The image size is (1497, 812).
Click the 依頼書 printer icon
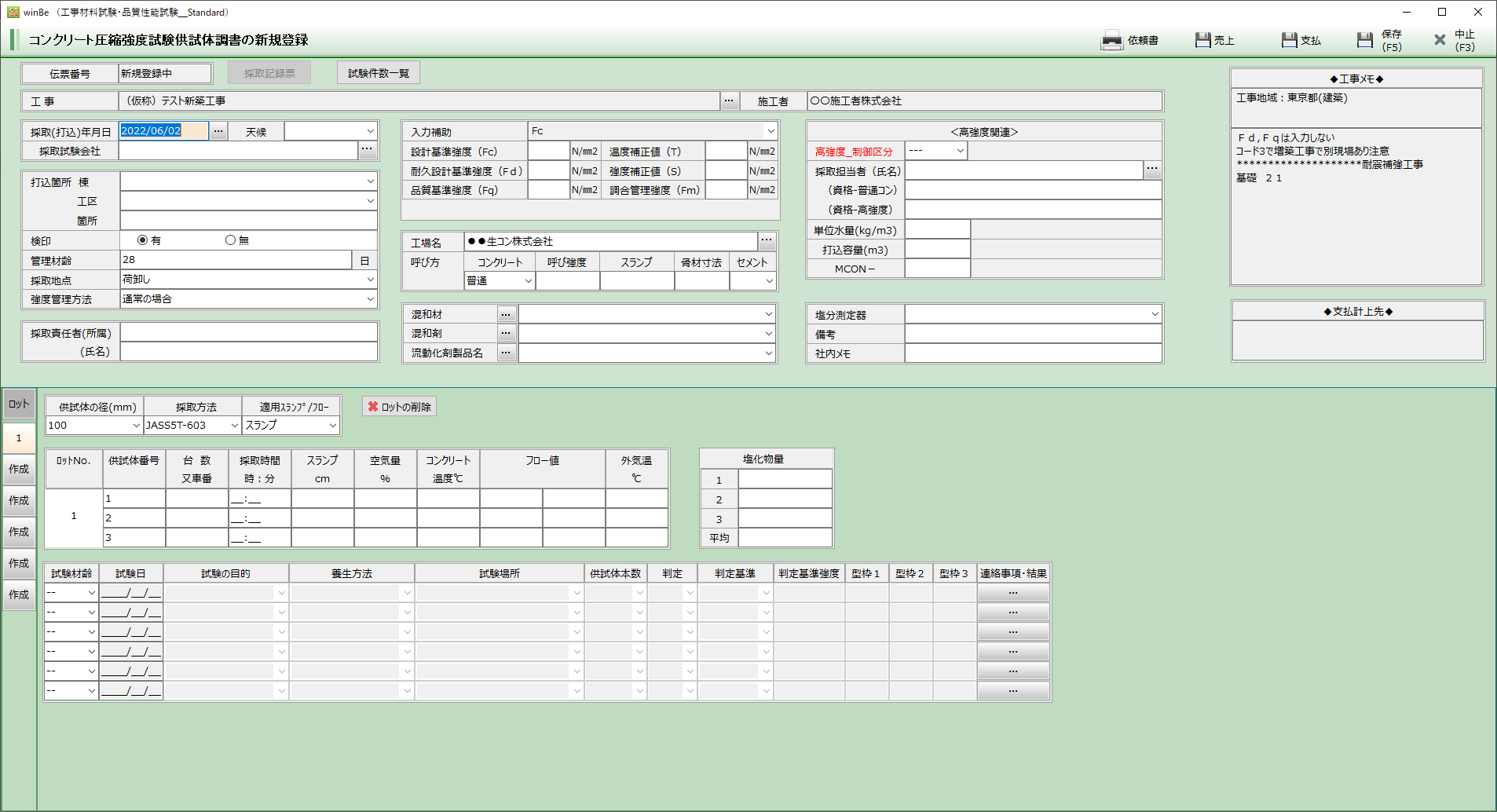click(x=1111, y=40)
